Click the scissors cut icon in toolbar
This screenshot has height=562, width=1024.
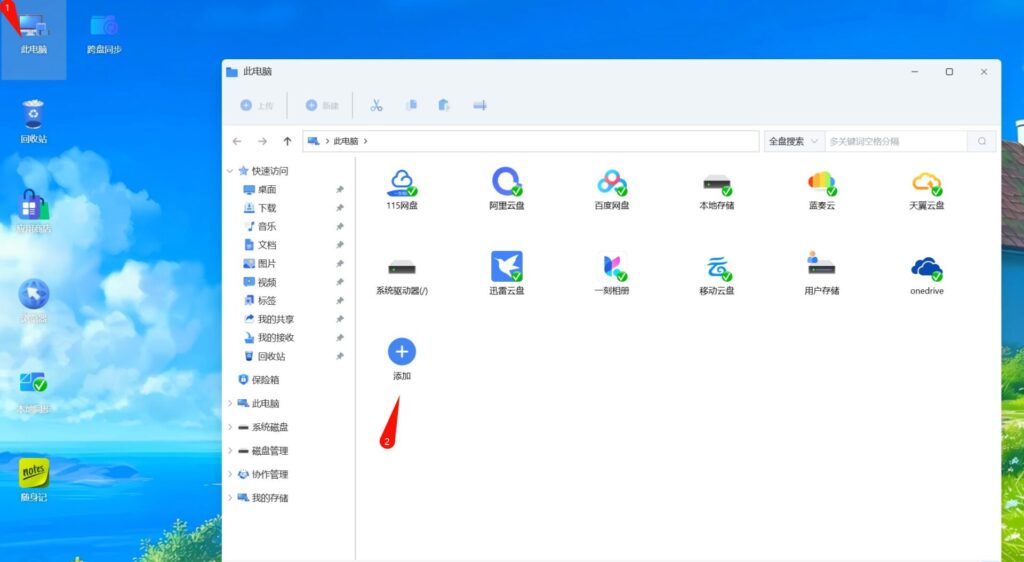[376, 105]
